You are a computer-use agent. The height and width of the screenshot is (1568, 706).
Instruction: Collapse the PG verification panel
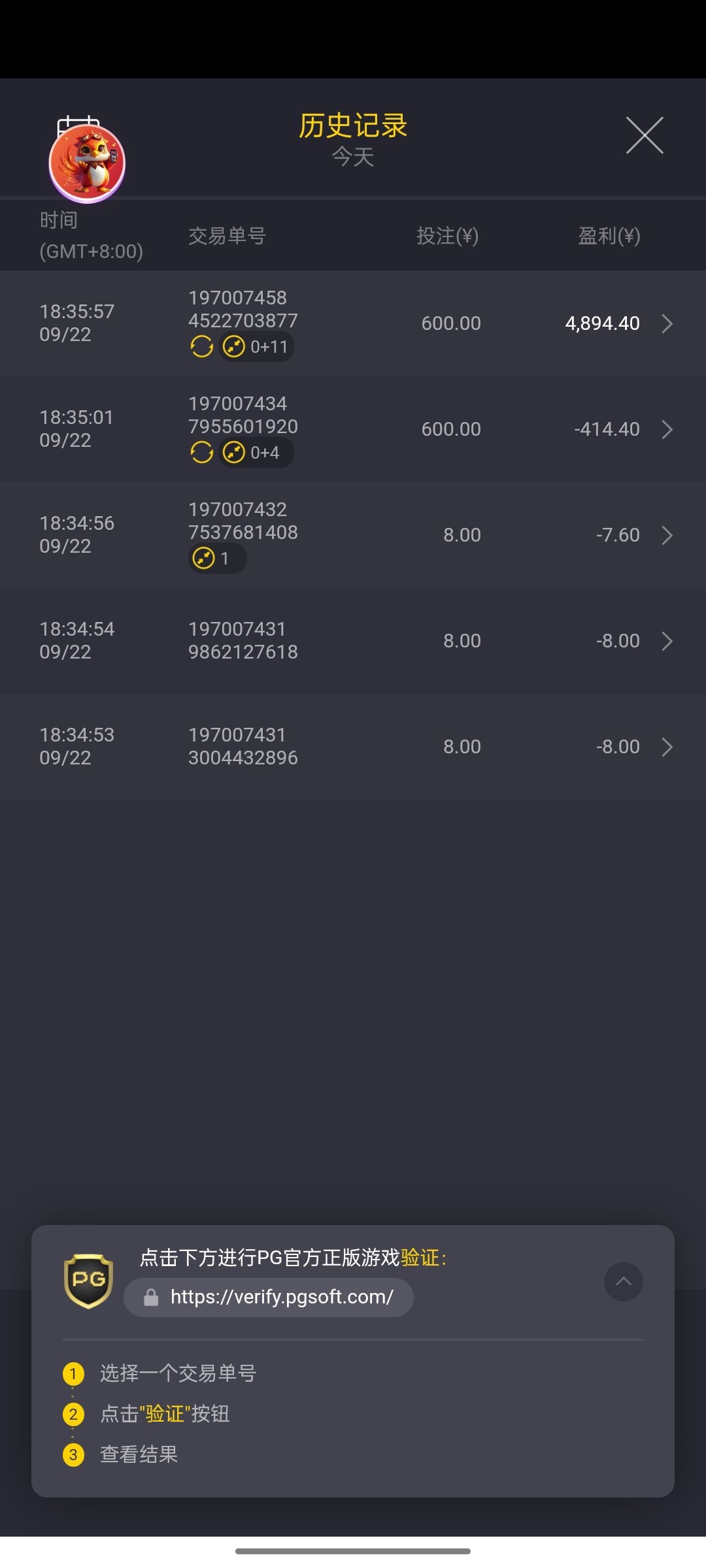tap(623, 1281)
